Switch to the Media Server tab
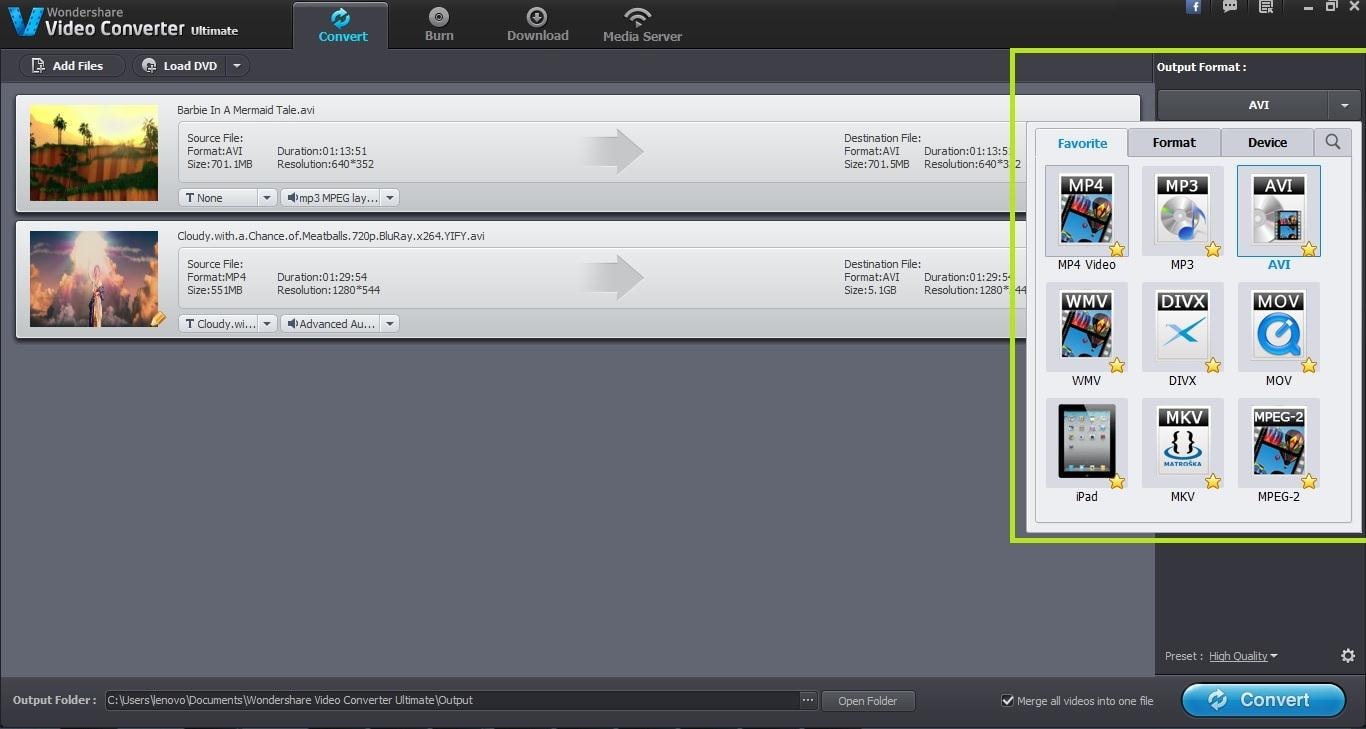 click(642, 25)
